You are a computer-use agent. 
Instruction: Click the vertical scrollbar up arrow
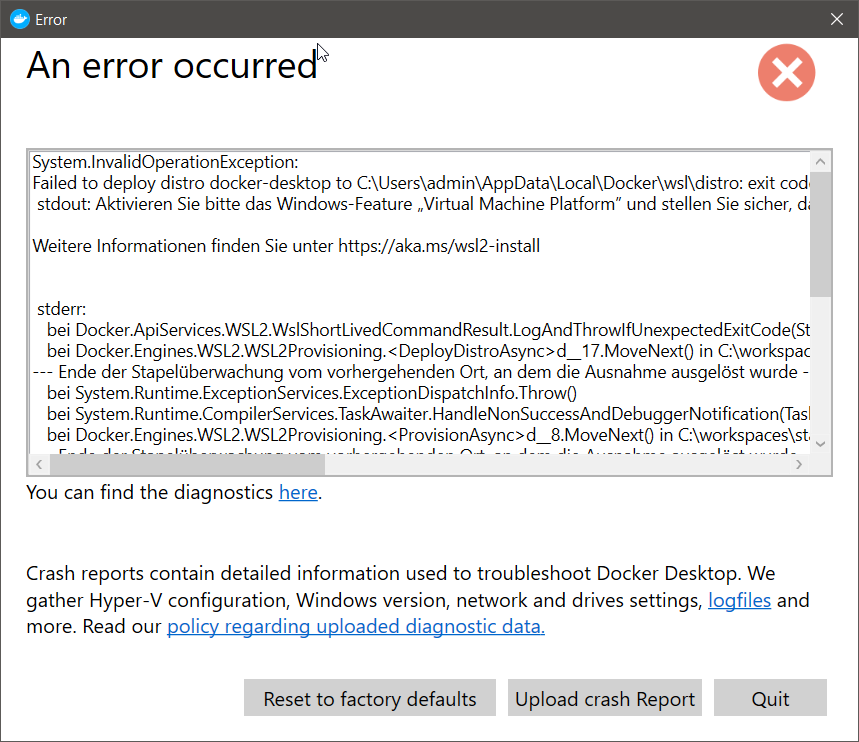click(x=820, y=162)
